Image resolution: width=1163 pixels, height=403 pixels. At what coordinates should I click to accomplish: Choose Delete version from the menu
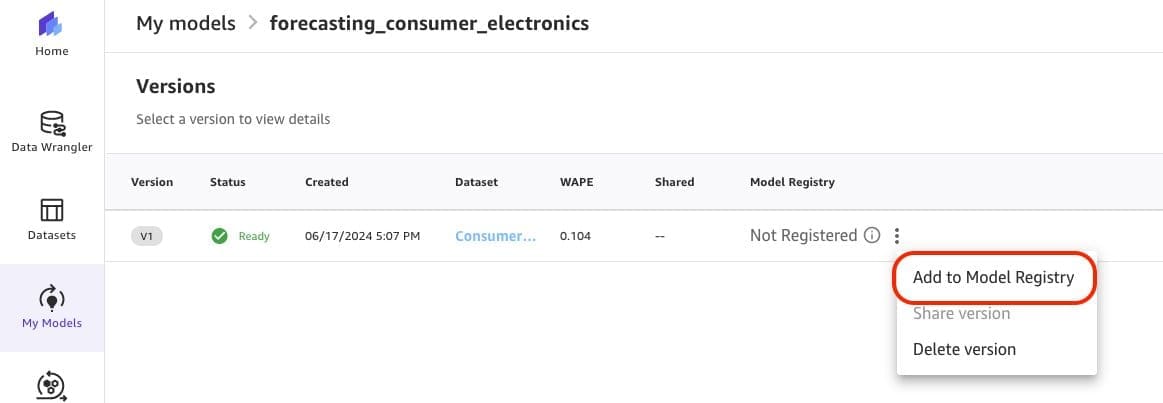(x=964, y=349)
